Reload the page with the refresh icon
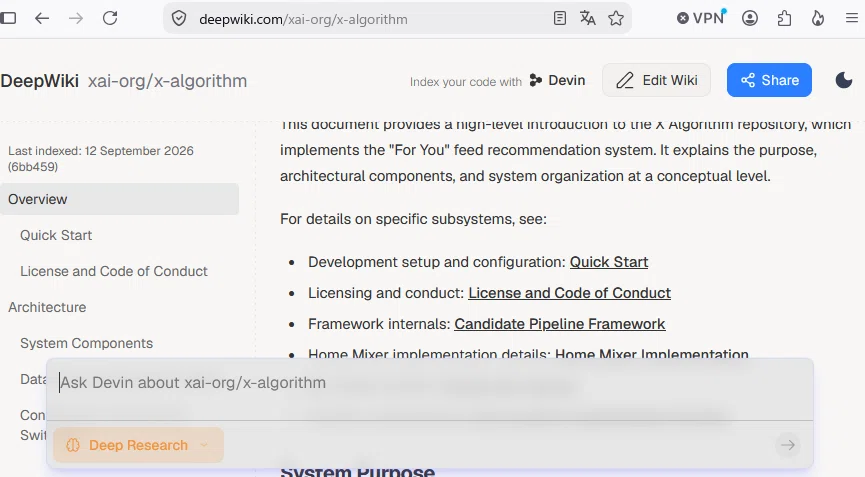The image size is (865, 477). click(110, 18)
